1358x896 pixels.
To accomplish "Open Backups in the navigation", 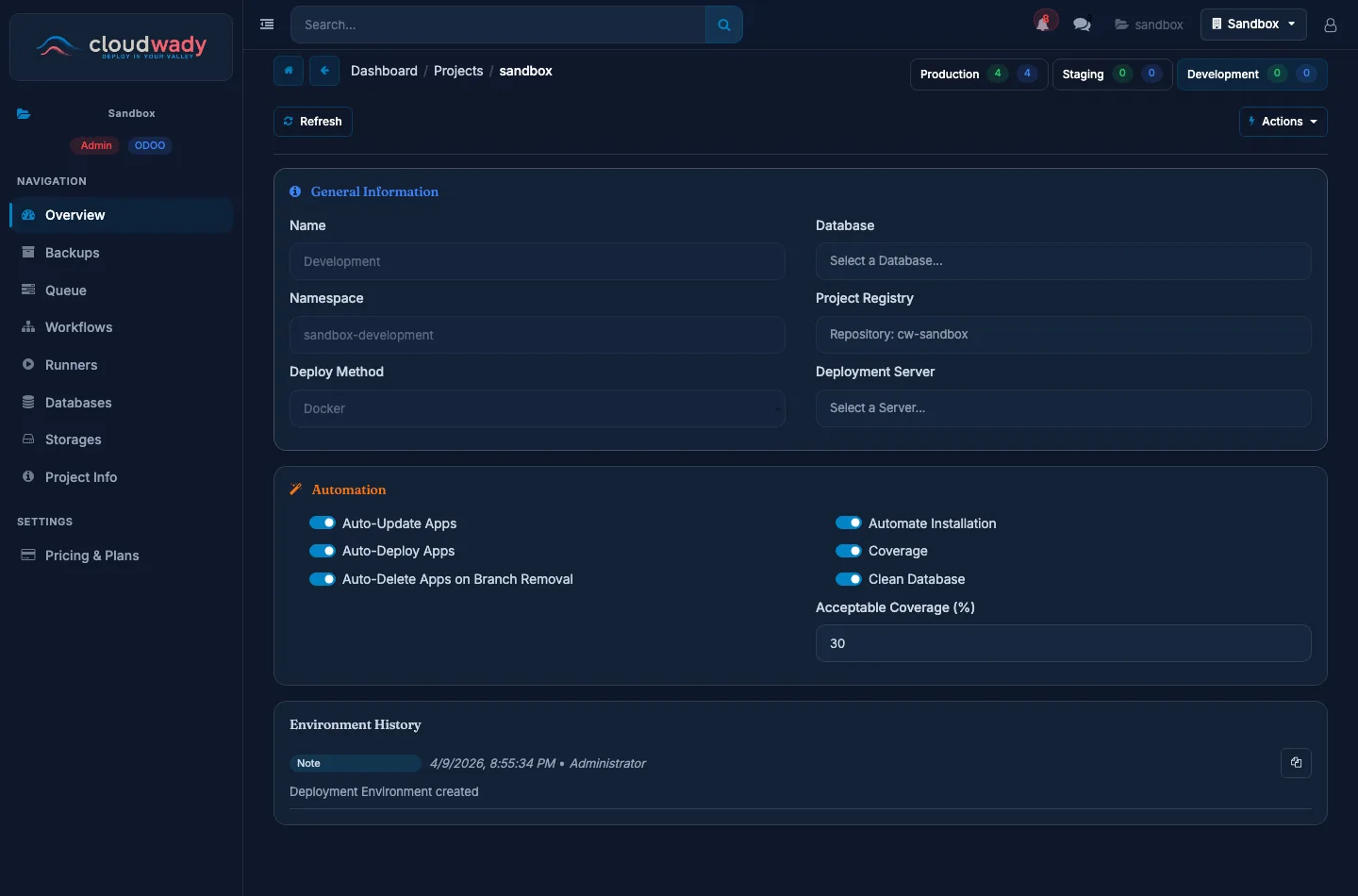I will (x=121, y=253).
